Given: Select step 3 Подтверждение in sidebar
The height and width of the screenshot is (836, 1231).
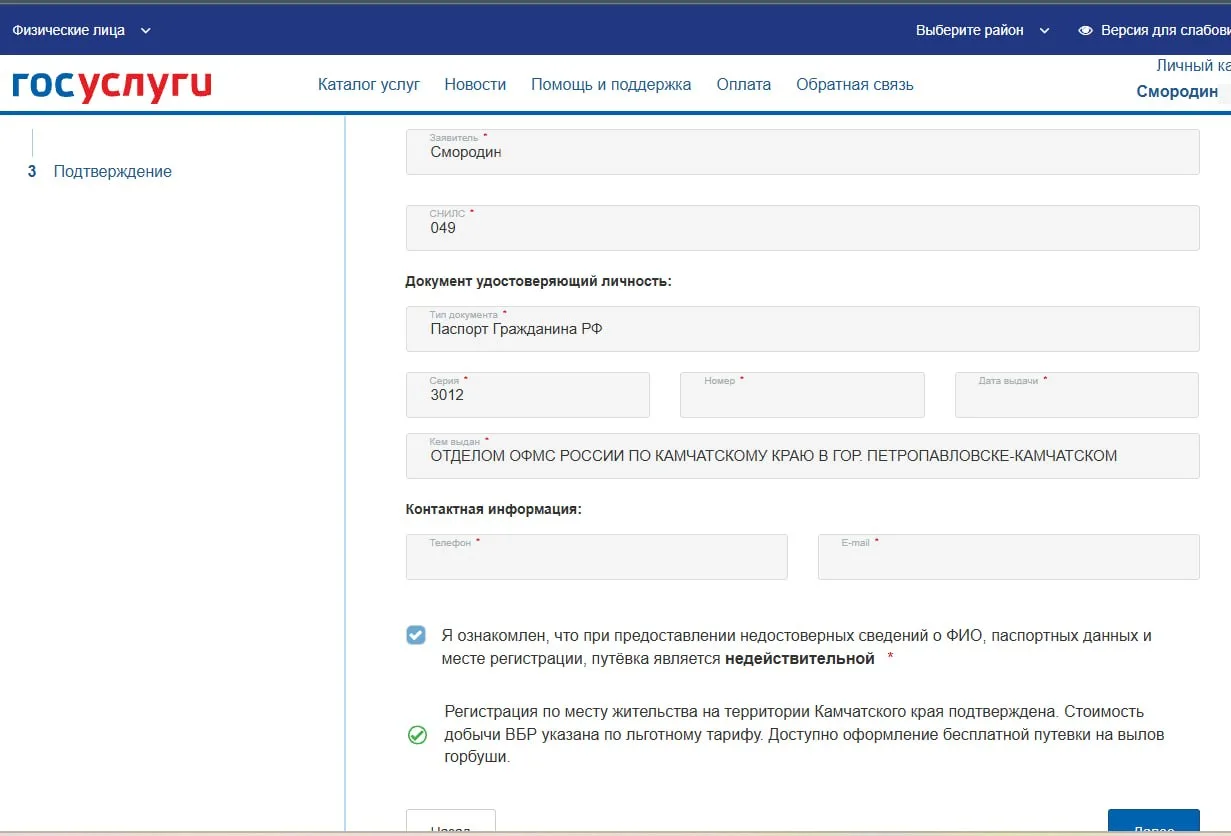Looking at the screenshot, I should pyautogui.click(x=99, y=171).
